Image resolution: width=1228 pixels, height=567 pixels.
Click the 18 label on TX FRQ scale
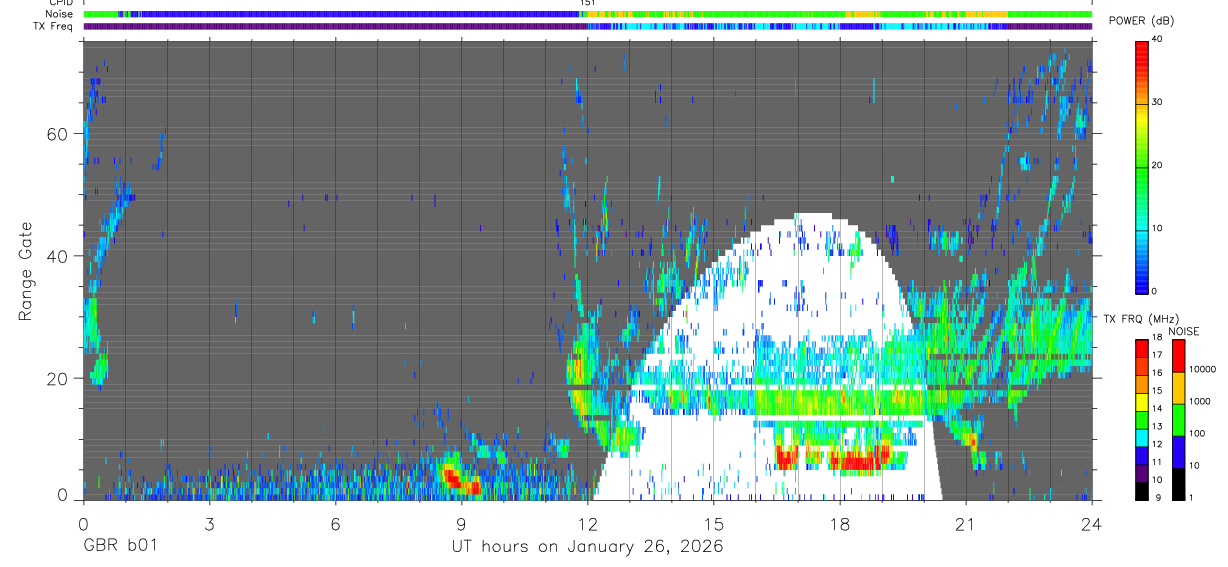1156,338
